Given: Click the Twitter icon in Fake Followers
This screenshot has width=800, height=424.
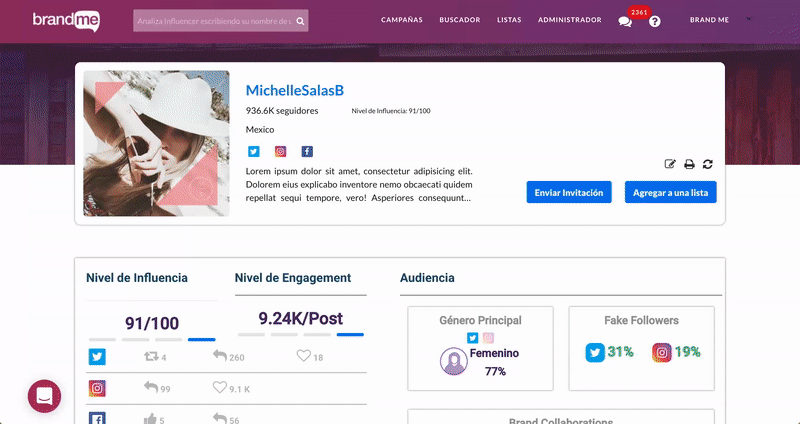Looking at the screenshot, I should [x=595, y=352].
